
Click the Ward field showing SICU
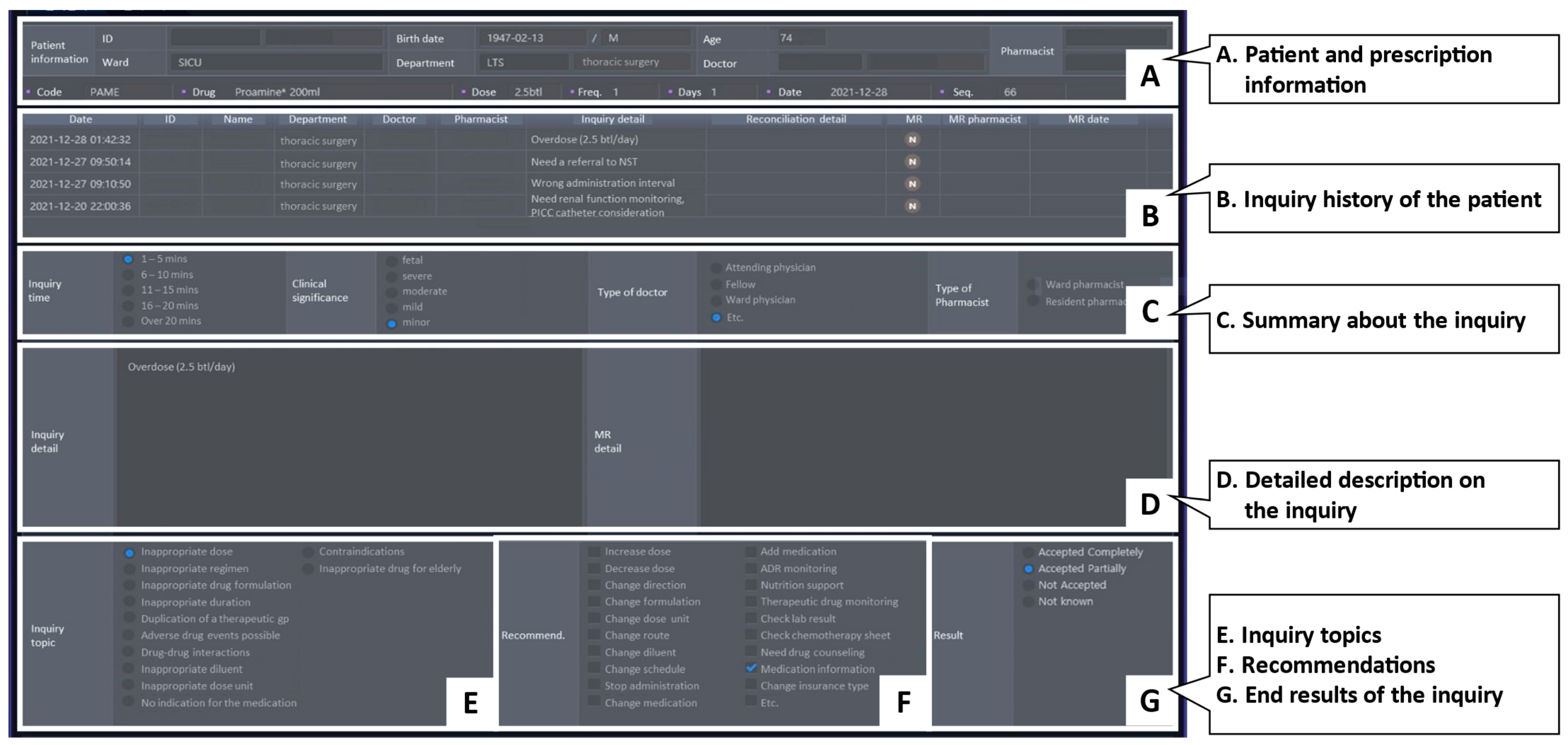tap(277, 62)
